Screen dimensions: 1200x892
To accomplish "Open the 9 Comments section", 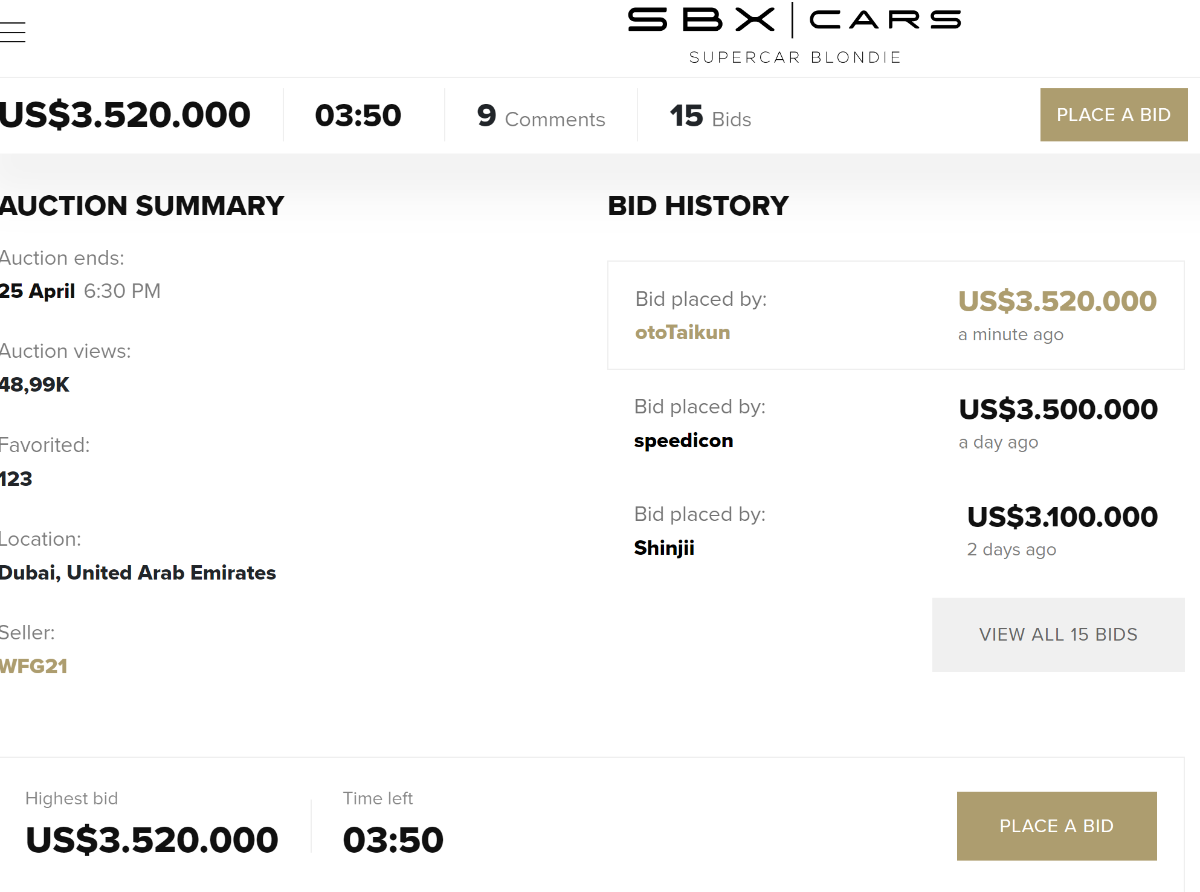I will 541,117.
